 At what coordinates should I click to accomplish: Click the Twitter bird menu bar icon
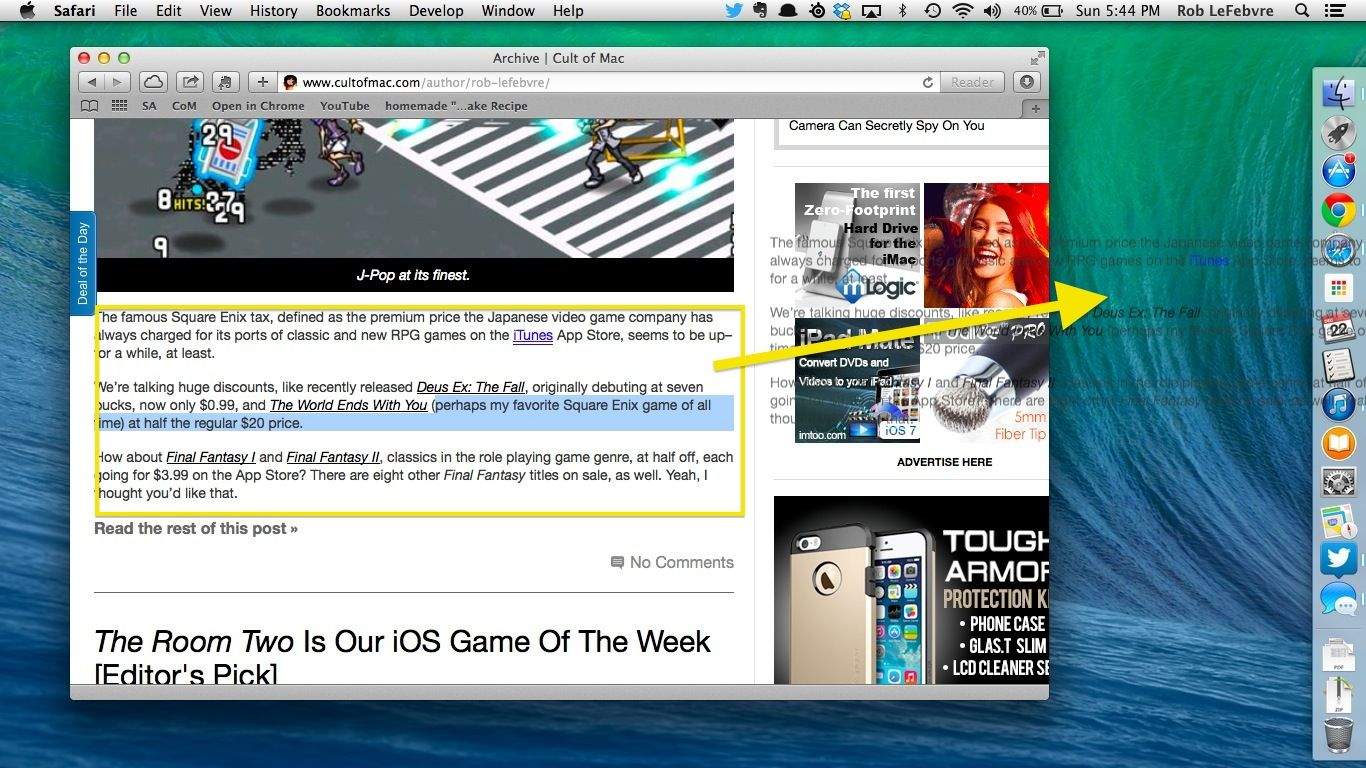click(x=734, y=11)
